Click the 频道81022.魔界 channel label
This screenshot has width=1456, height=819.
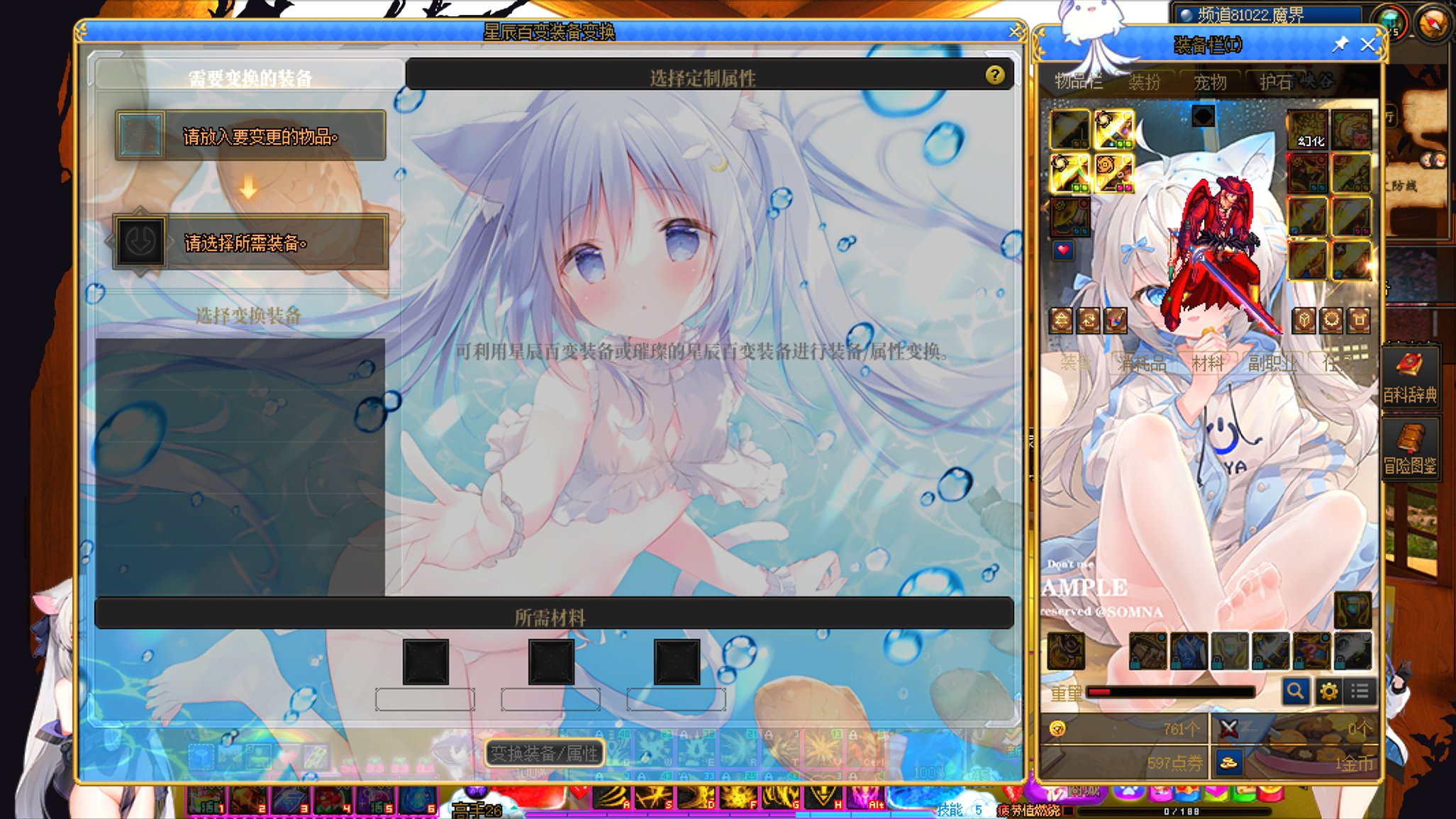click(x=1250, y=15)
